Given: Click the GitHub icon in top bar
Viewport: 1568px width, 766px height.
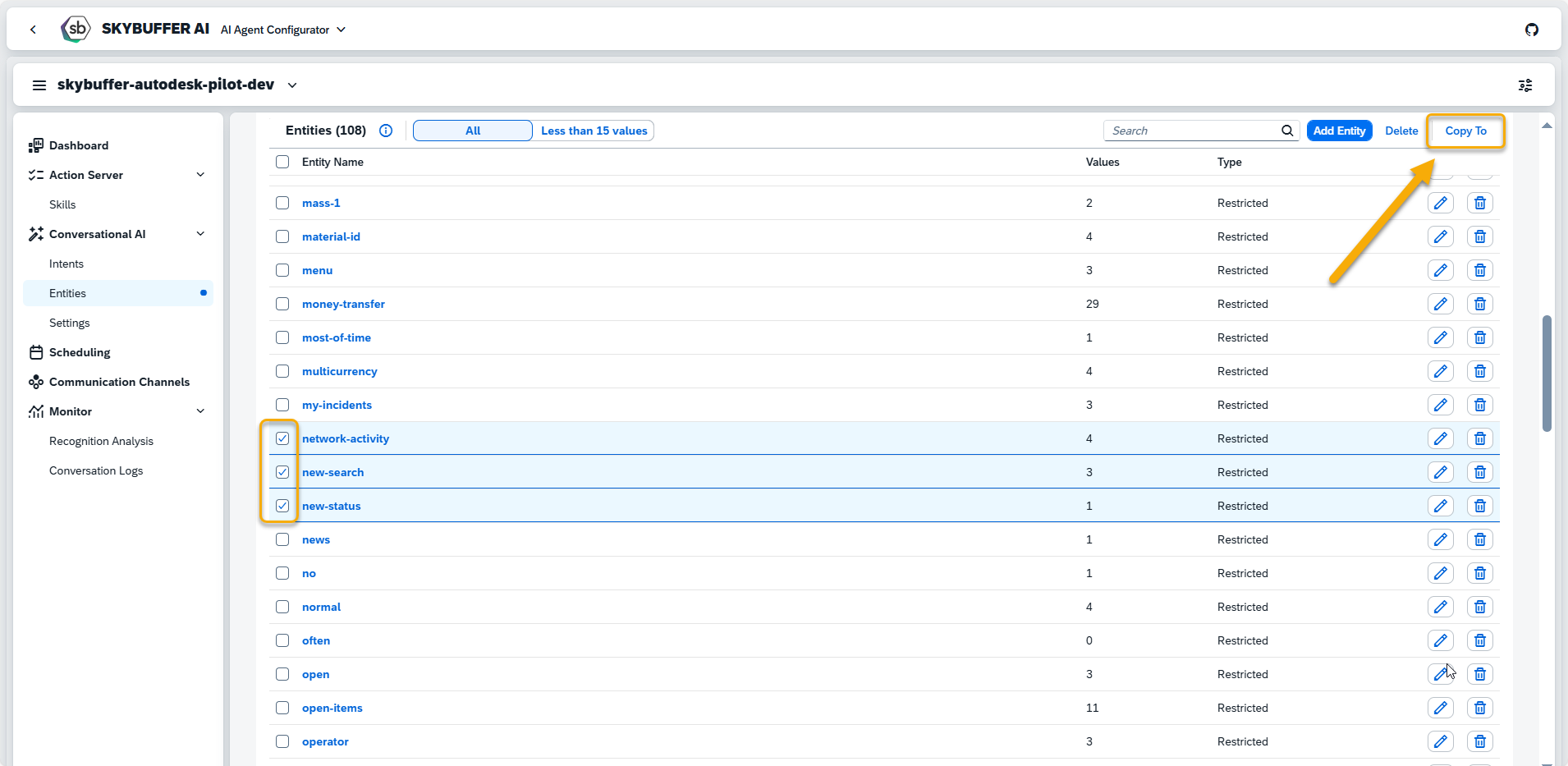Looking at the screenshot, I should [1531, 30].
